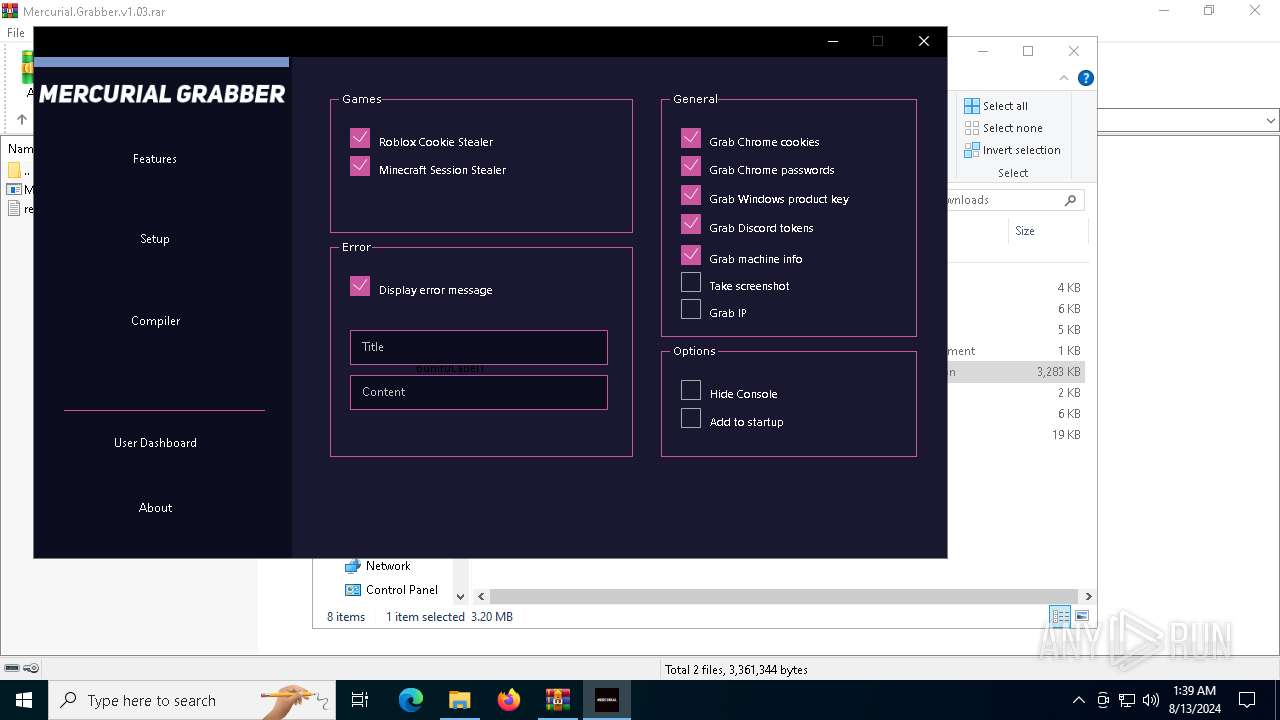Toggle Grab Windows product key checkbox

coord(691,195)
